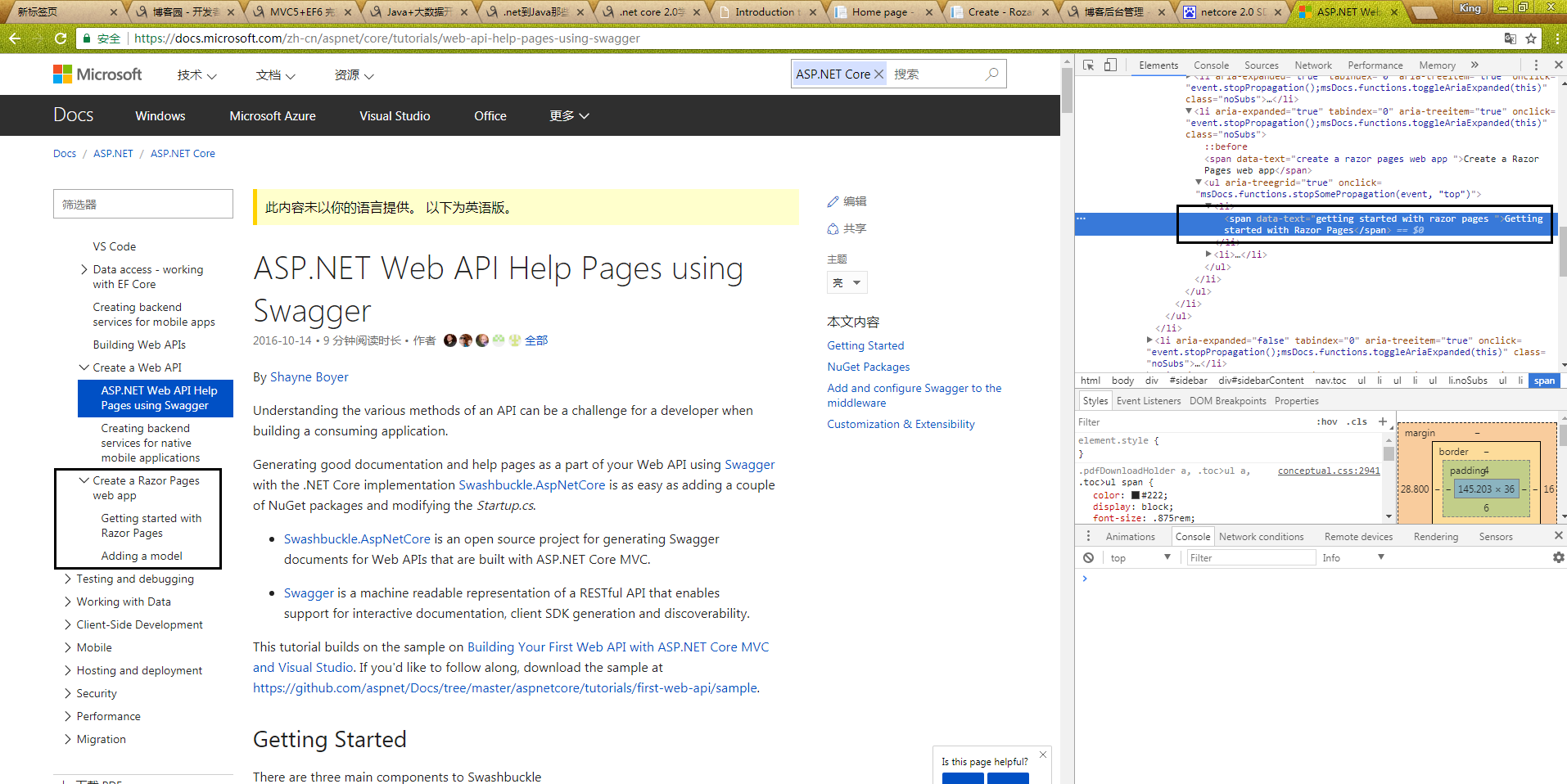Switch to the Network tab
The height and width of the screenshot is (784, 1567).
[1313, 65]
